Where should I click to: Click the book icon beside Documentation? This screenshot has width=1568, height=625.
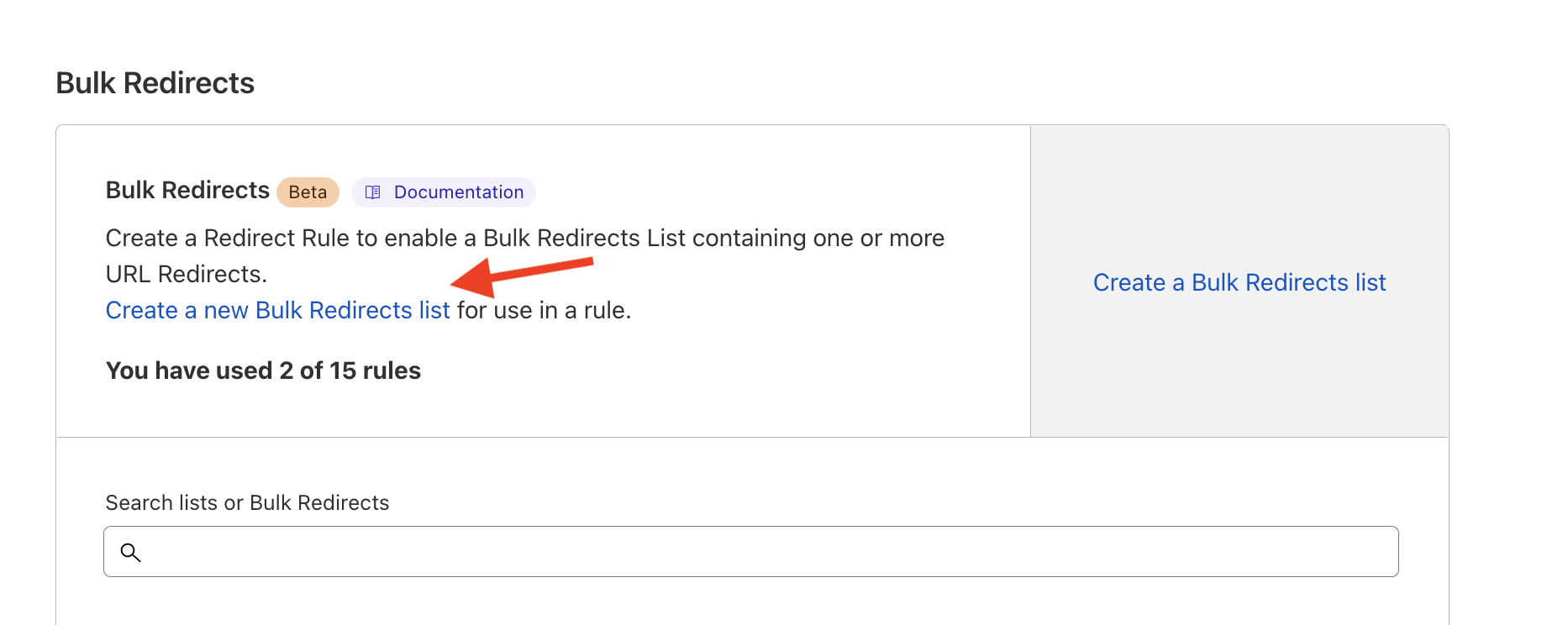click(373, 192)
